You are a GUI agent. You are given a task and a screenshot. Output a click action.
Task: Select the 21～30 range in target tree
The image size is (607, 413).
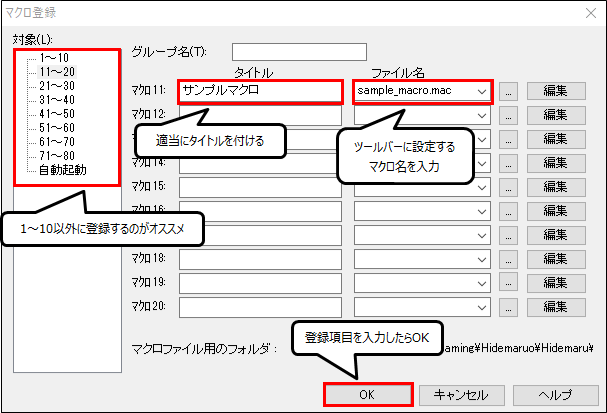pos(57,86)
